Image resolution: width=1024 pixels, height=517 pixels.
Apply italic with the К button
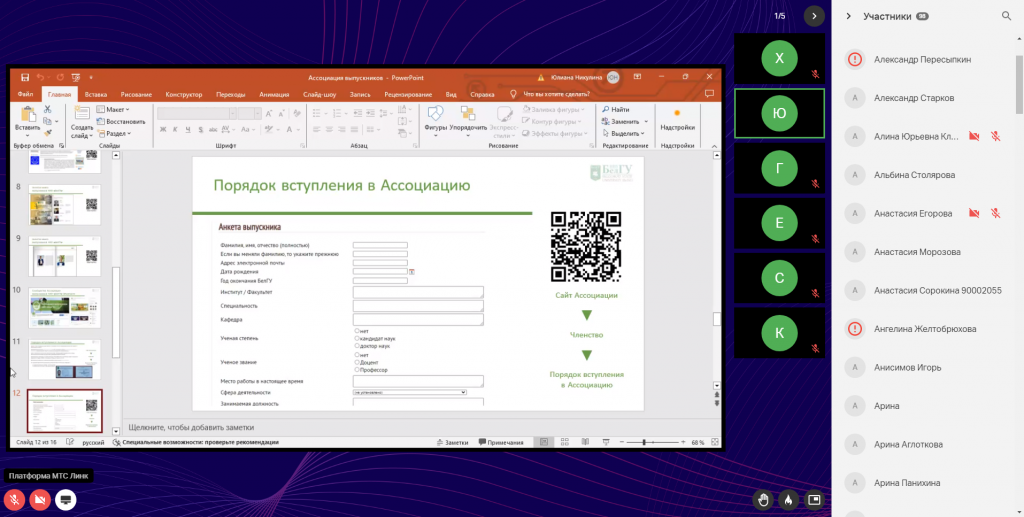point(176,130)
